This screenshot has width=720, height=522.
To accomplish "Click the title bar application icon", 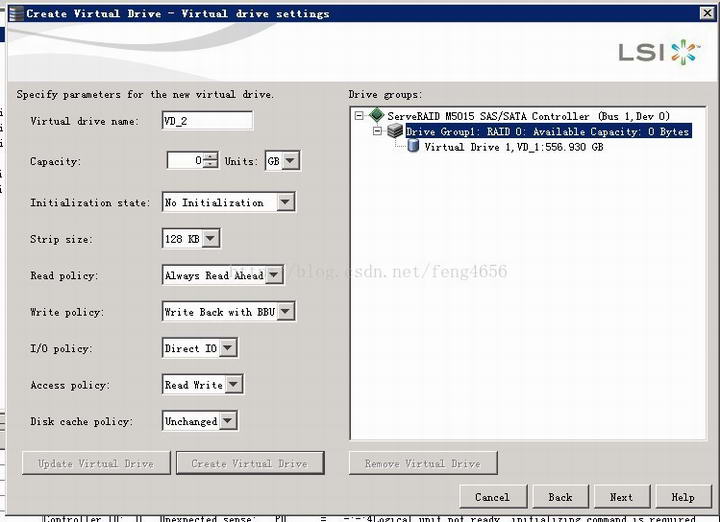I will coord(16,14).
